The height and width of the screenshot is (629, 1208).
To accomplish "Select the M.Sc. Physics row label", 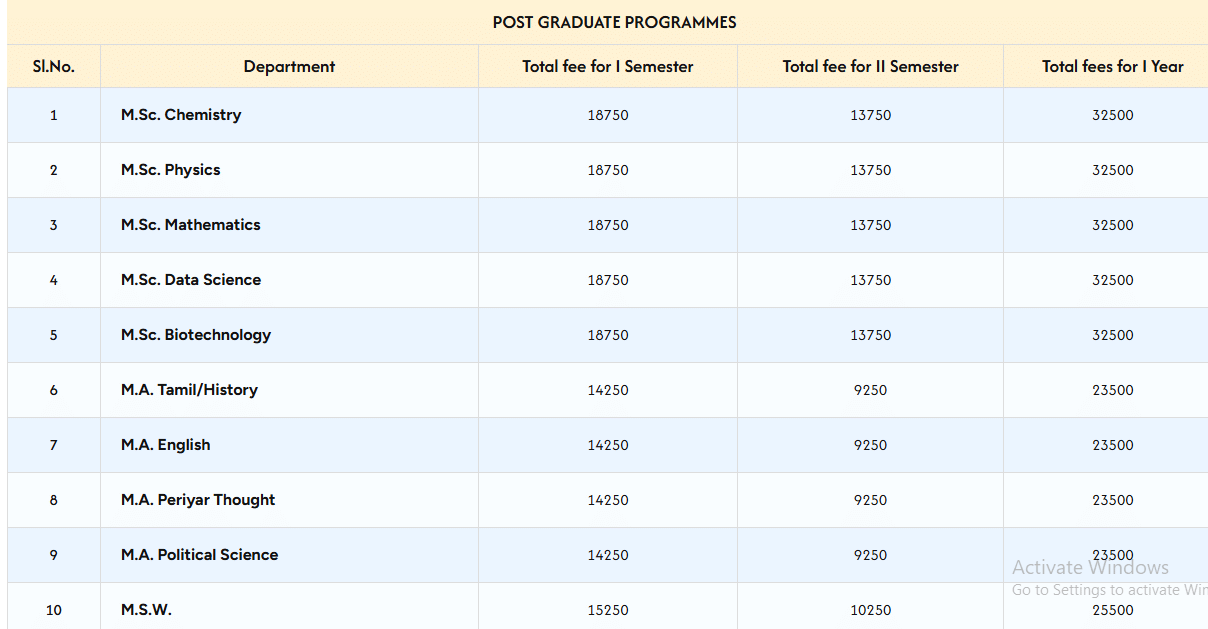I will [171, 170].
